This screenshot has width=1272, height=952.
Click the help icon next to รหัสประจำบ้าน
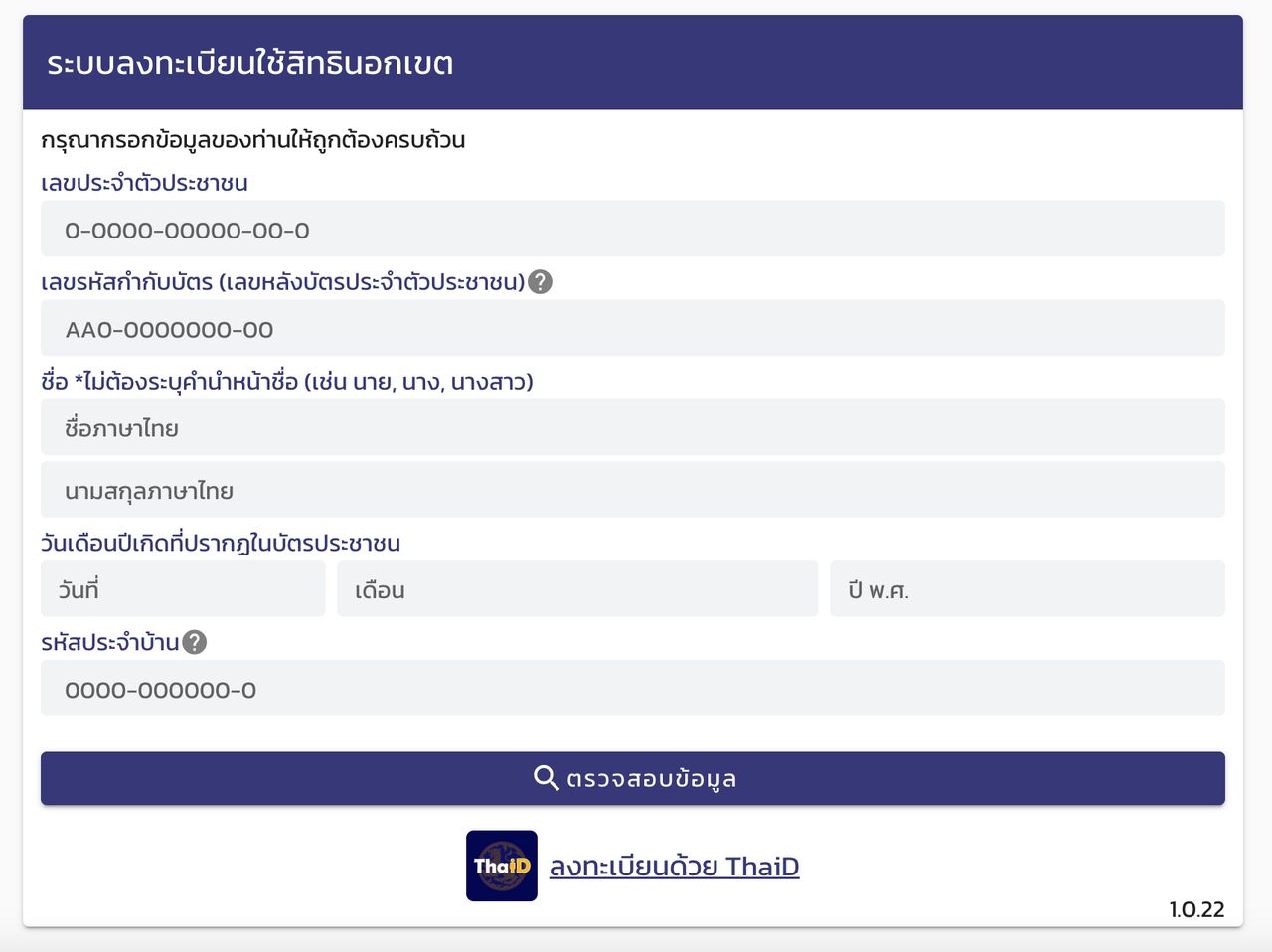[195, 642]
